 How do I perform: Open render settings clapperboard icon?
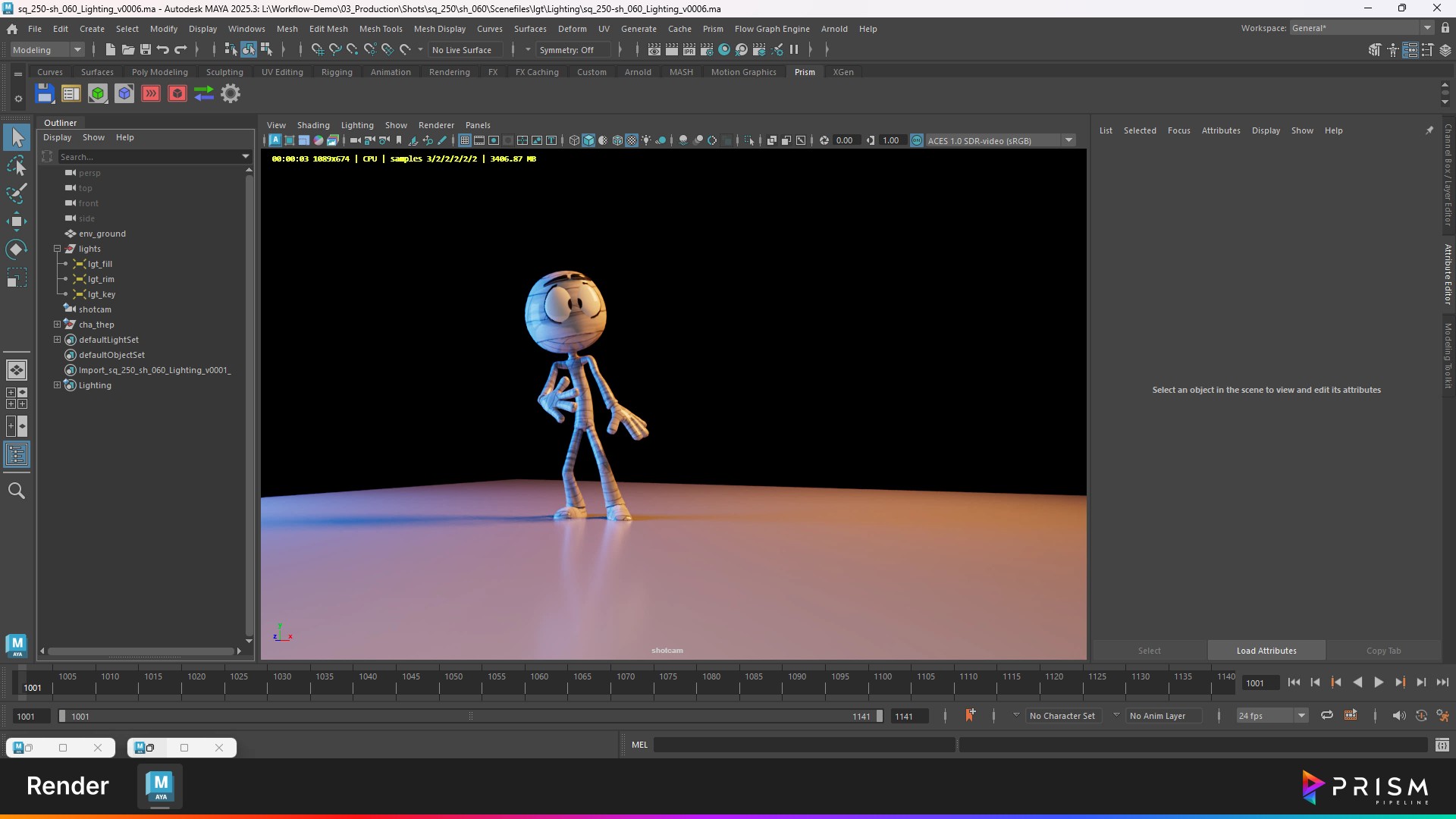pyautogui.click(x=706, y=50)
